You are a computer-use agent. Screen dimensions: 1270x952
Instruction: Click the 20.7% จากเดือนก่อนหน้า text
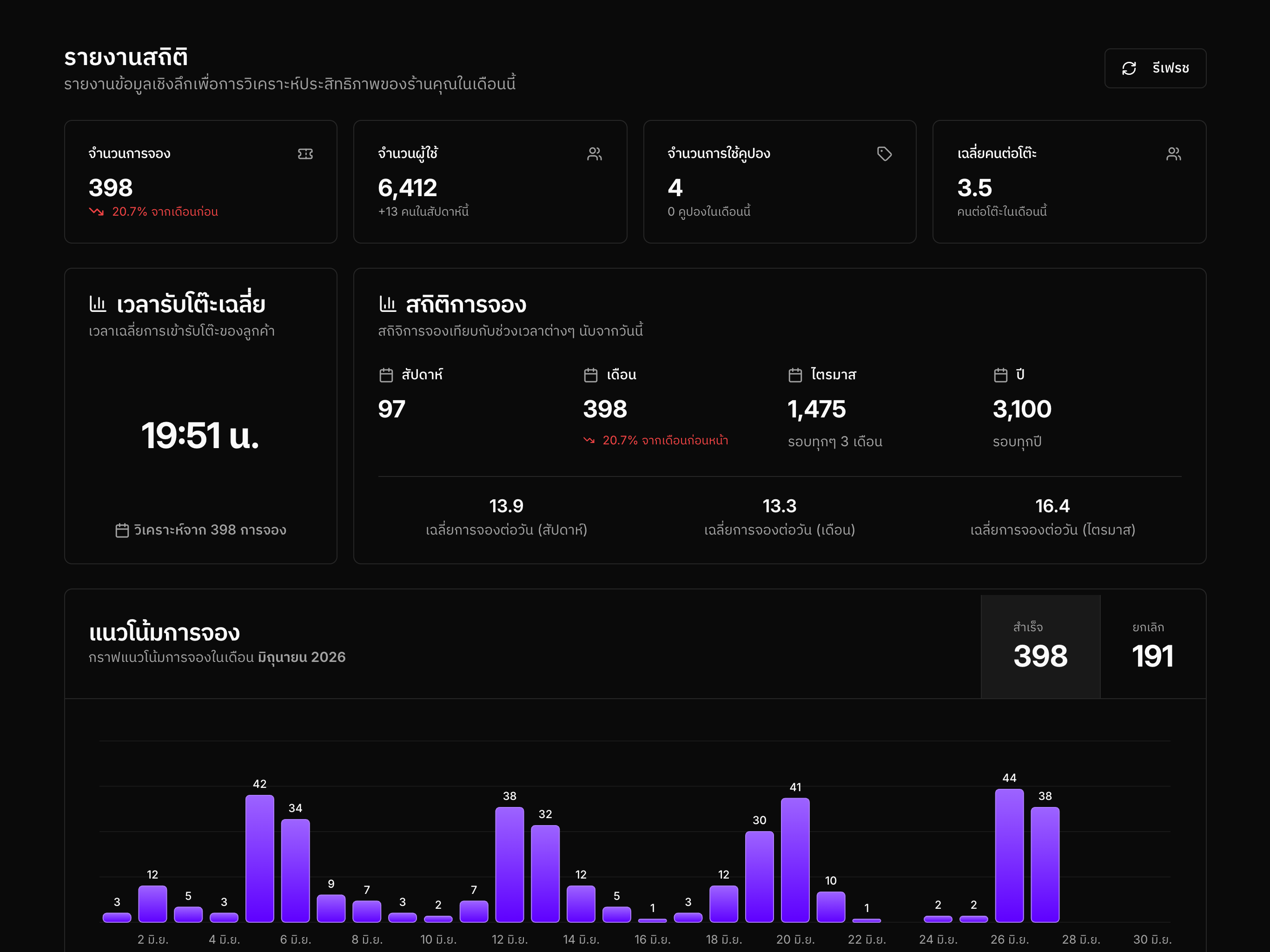[x=665, y=440]
